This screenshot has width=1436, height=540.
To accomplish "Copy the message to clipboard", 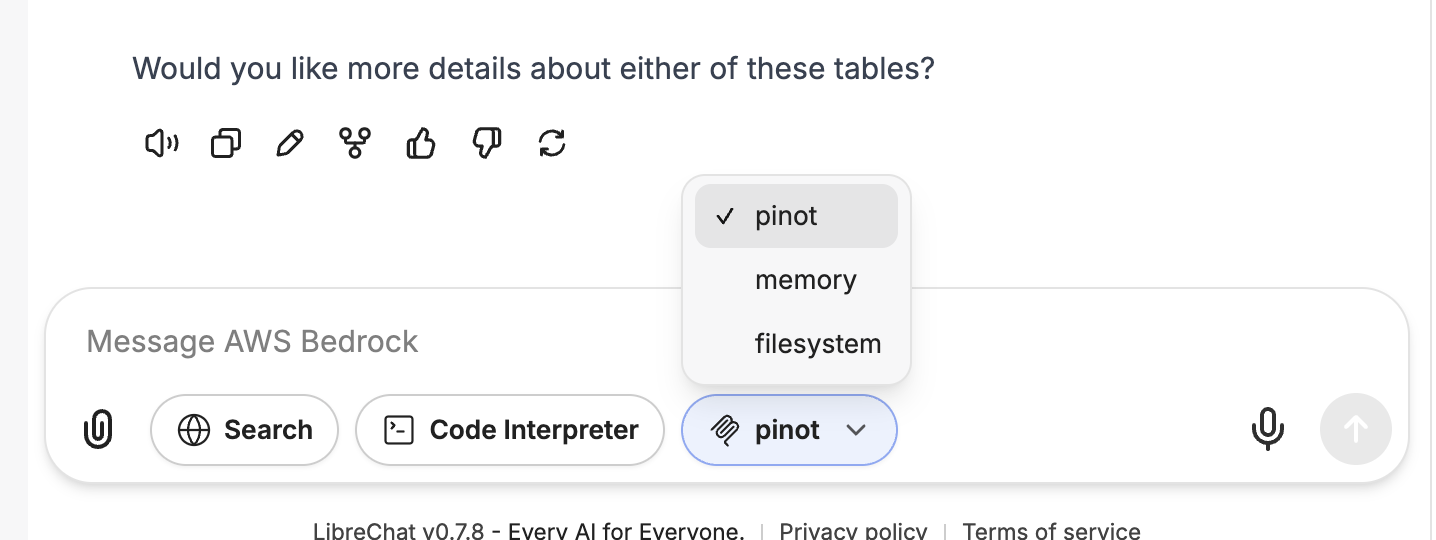I will pos(226,144).
